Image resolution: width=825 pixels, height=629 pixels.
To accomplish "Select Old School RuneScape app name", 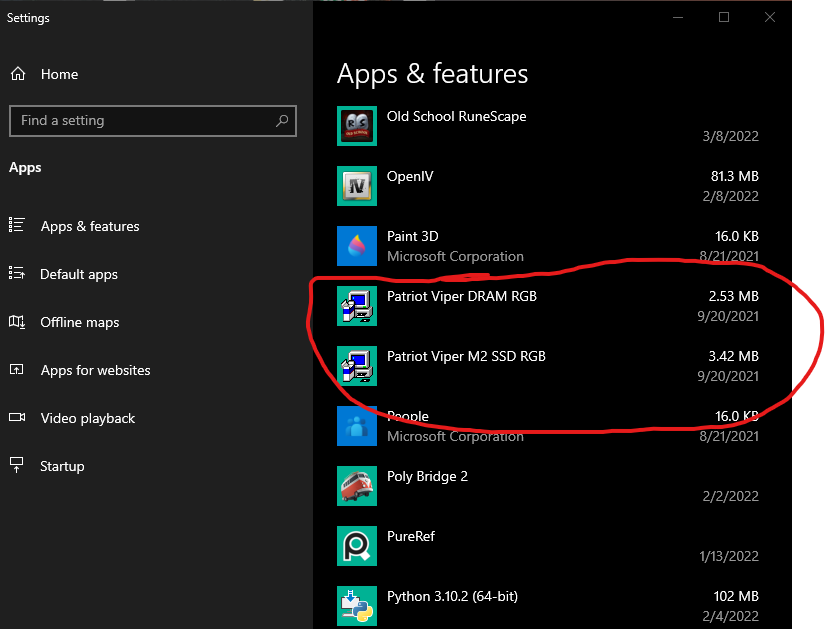I will coord(457,116).
